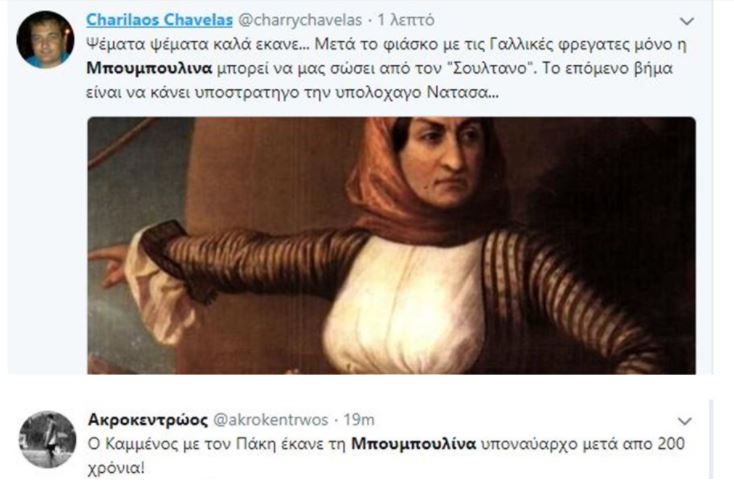Image resolution: width=734 pixels, height=496 pixels.
Task: Click the @akrokentrwos handle
Action: click(x=271, y=420)
